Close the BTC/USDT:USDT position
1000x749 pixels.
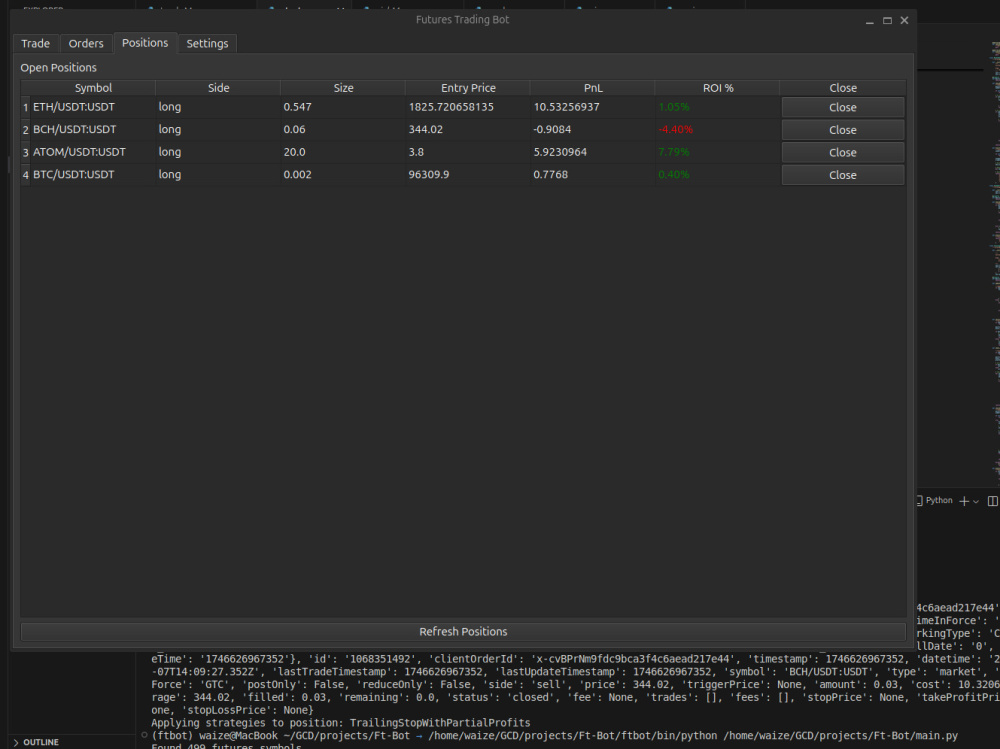point(842,175)
